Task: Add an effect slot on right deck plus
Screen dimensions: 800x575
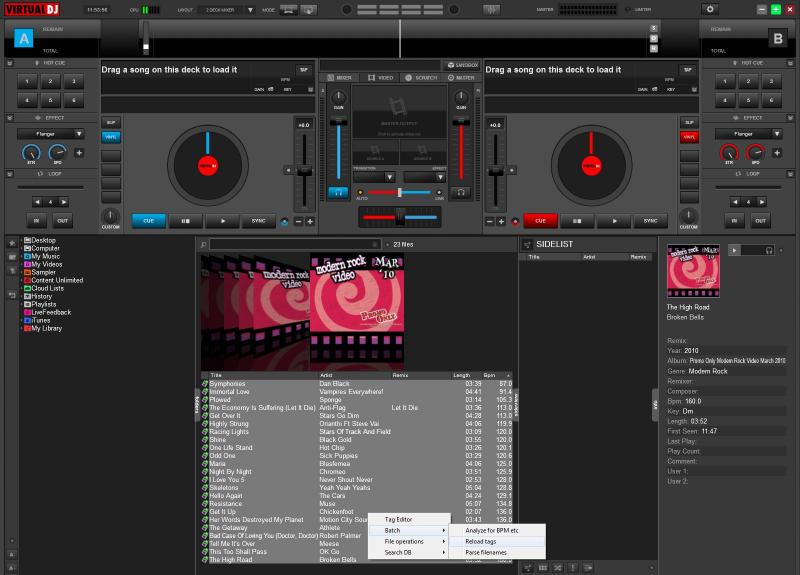Action: point(777,153)
